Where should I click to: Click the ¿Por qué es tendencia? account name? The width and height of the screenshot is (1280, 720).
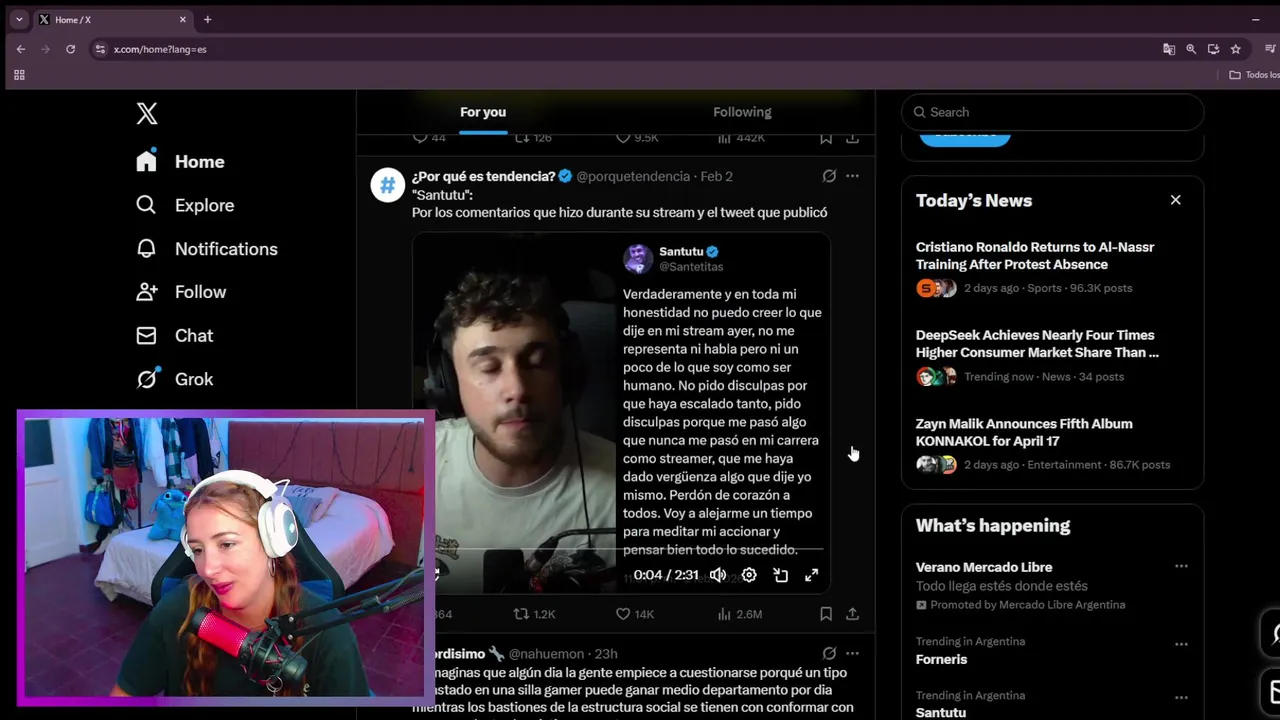coord(483,176)
